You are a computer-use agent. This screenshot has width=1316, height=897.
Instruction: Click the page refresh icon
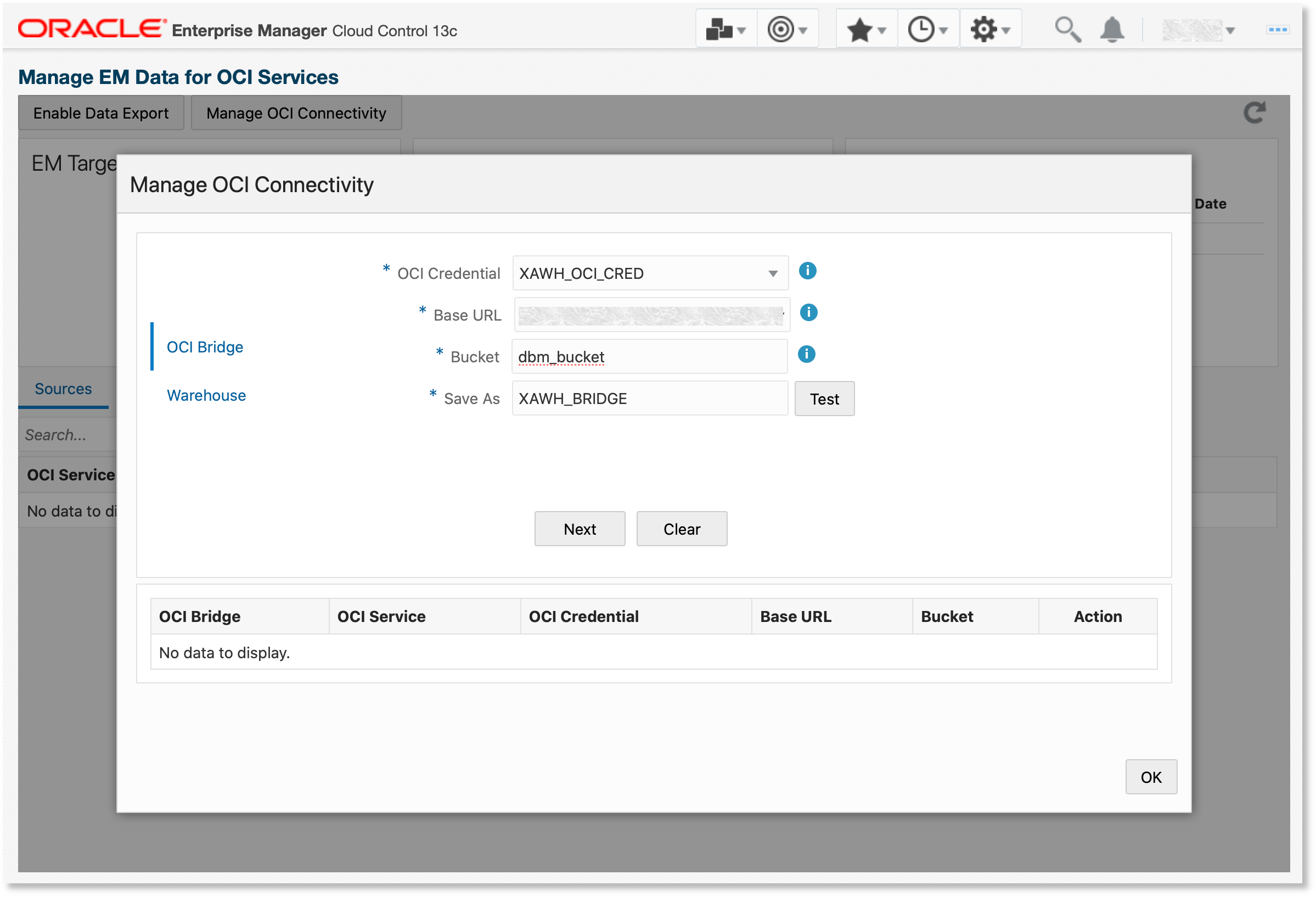(x=1255, y=113)
